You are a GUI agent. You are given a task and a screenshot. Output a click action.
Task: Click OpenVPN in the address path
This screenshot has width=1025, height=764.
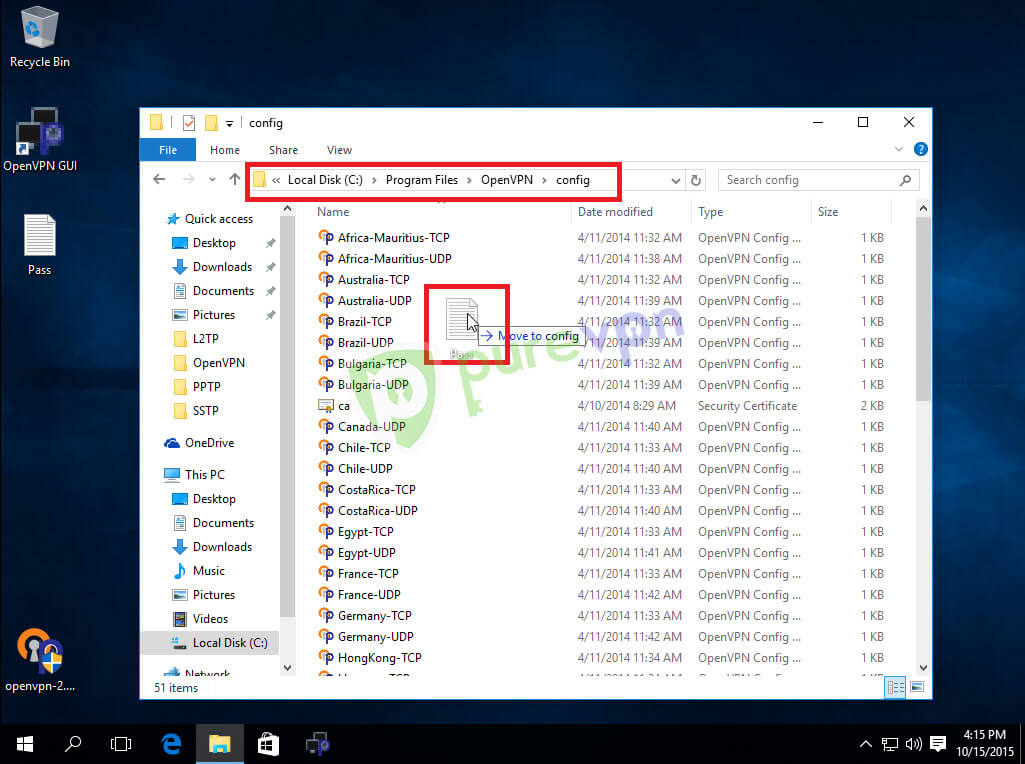(x=507, y=180)
